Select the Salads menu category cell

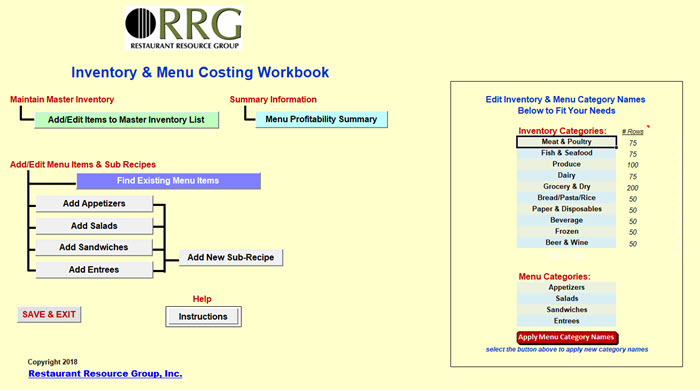coord(567,299)
